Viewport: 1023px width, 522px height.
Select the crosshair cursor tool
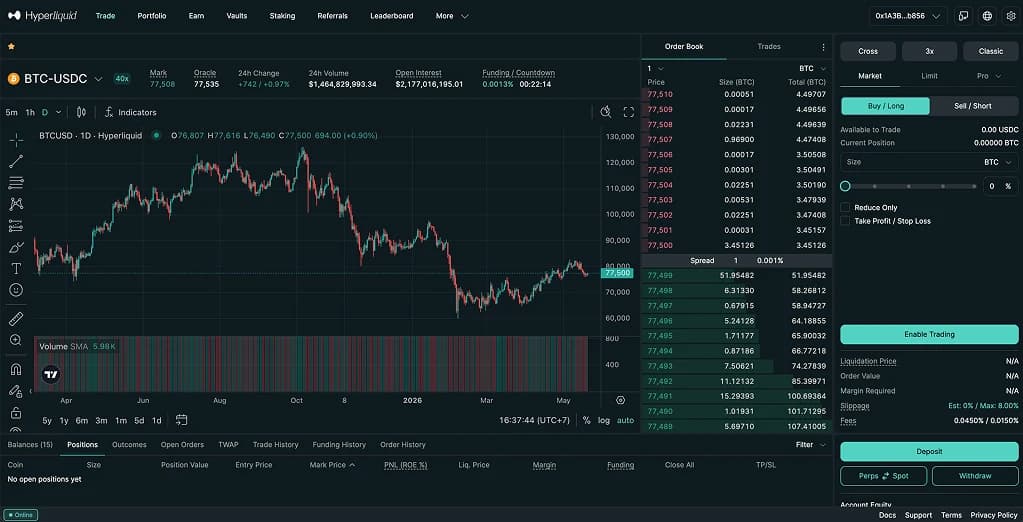16,140
